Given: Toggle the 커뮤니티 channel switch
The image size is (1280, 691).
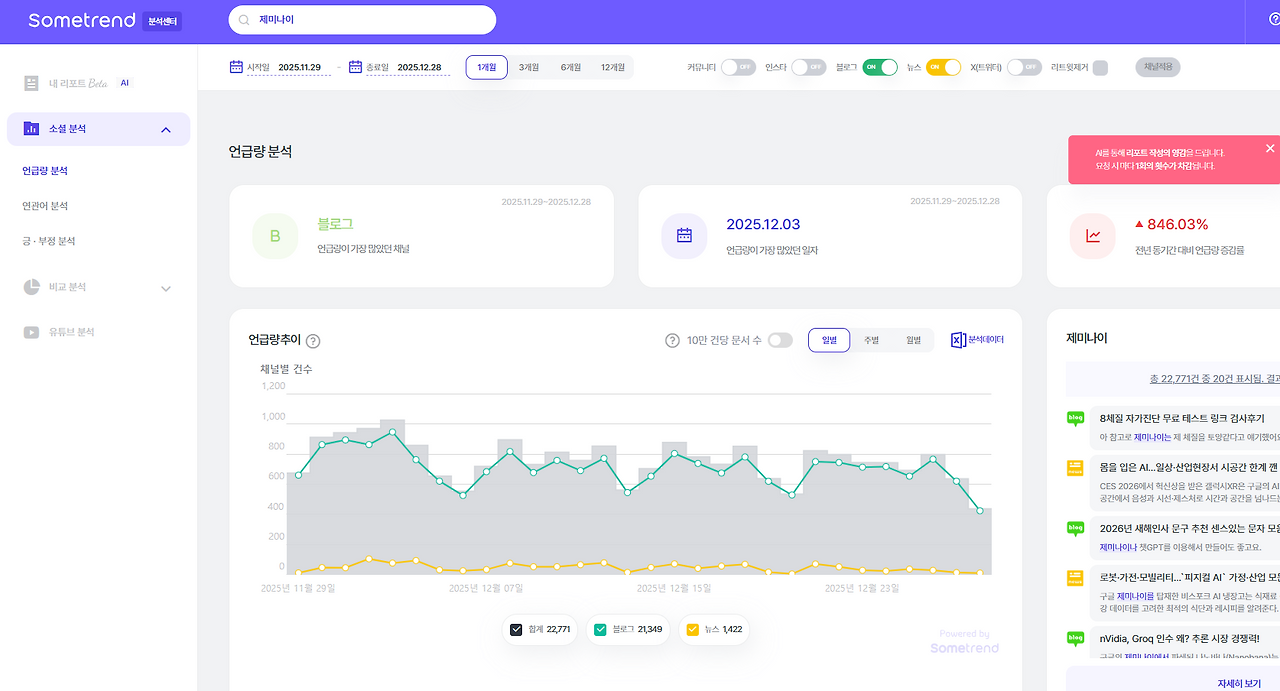Looking at the screenshot, I should [x=738, y=67].
